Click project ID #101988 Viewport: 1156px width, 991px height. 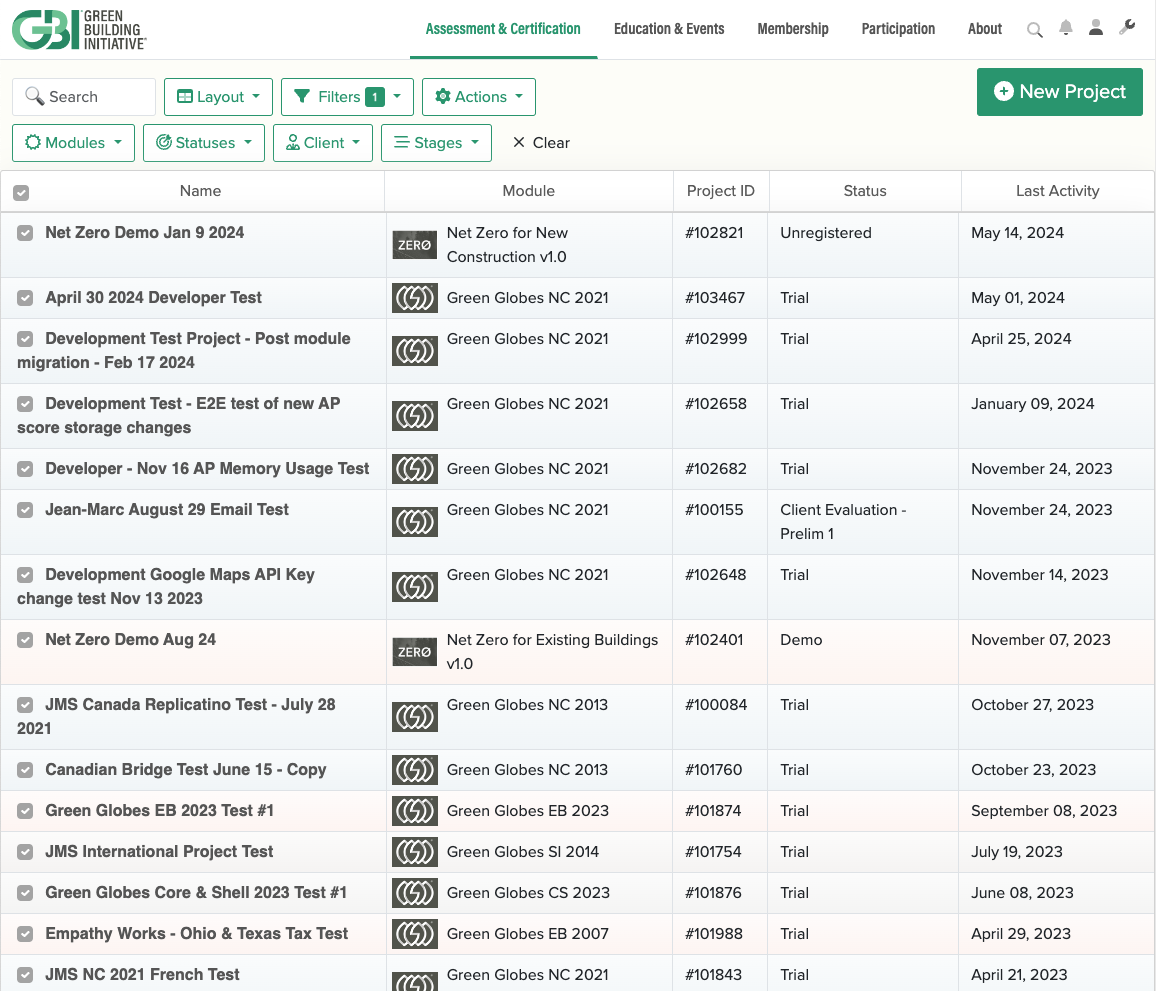(714, 933)
